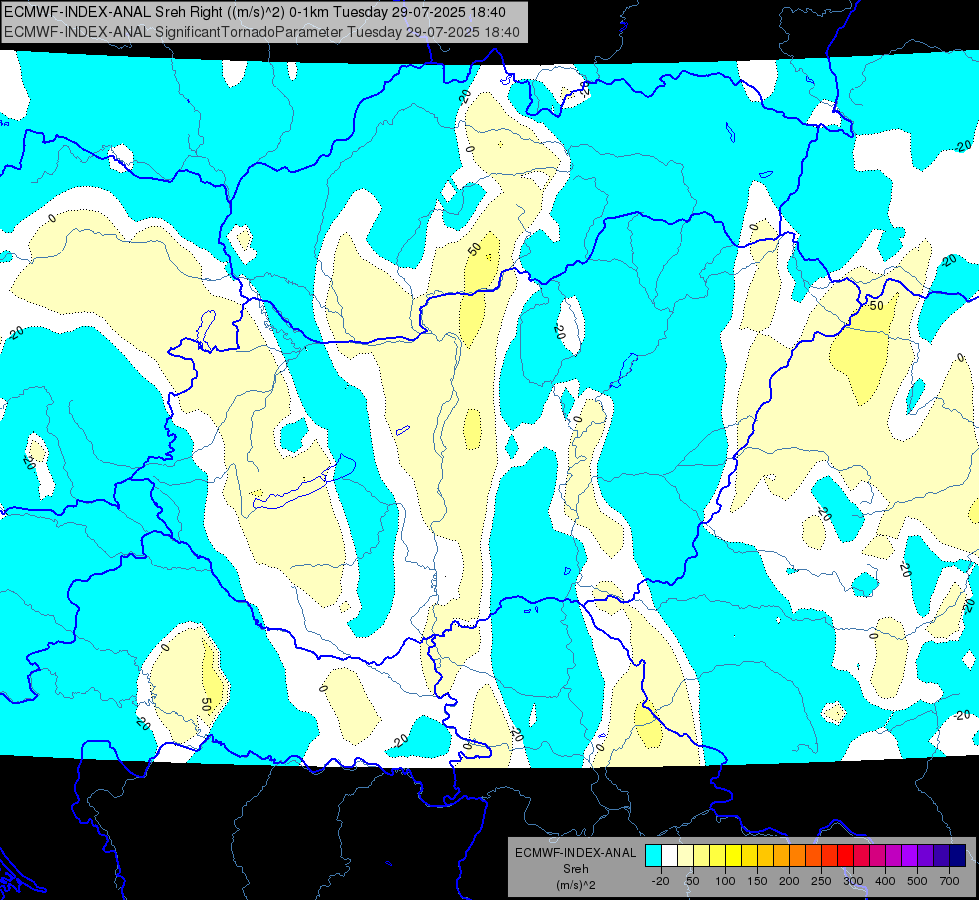Click the '500' legend tick value

pos(917,881)
